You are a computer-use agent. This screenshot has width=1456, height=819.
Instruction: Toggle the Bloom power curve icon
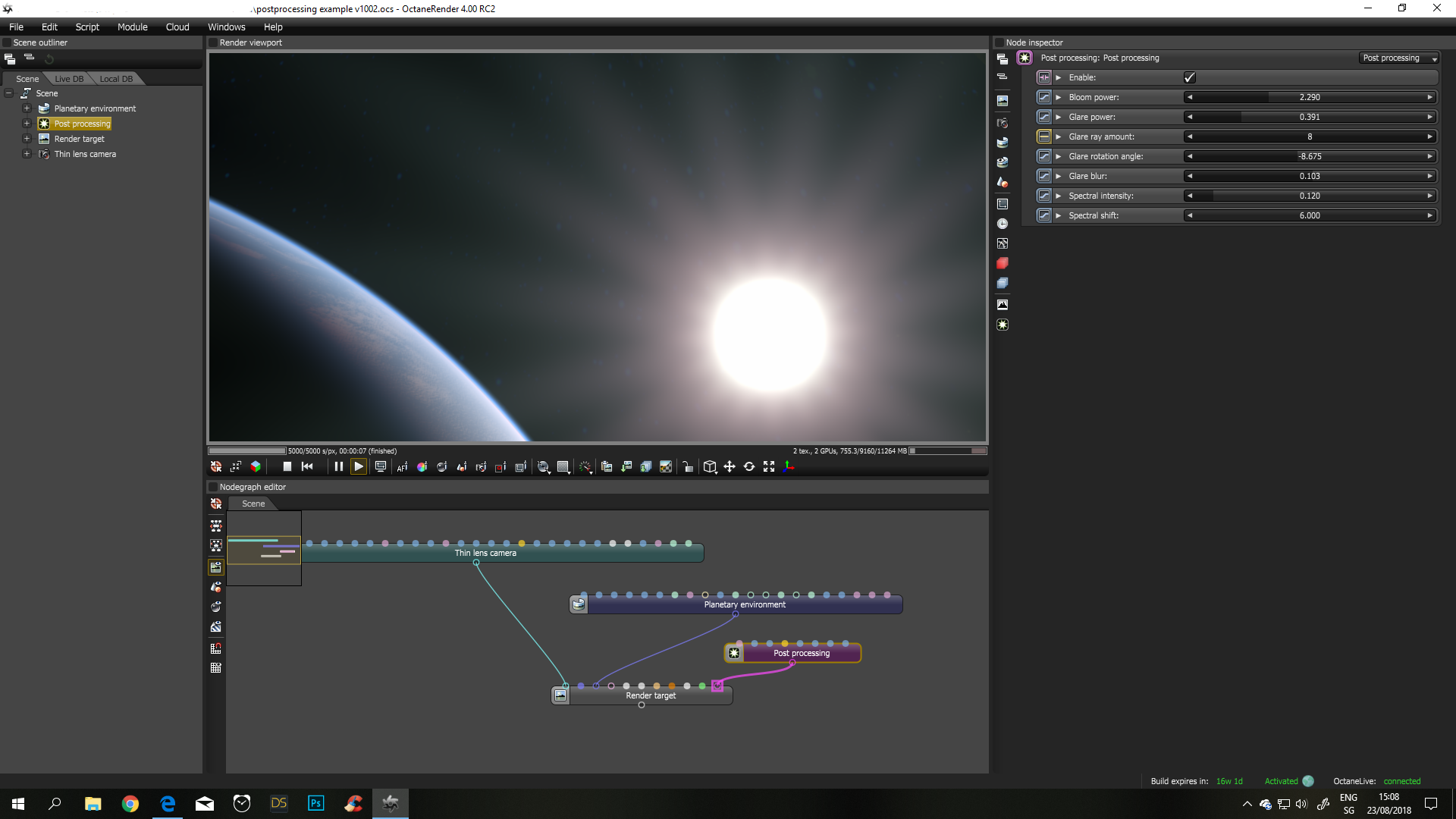(1044, 97)
